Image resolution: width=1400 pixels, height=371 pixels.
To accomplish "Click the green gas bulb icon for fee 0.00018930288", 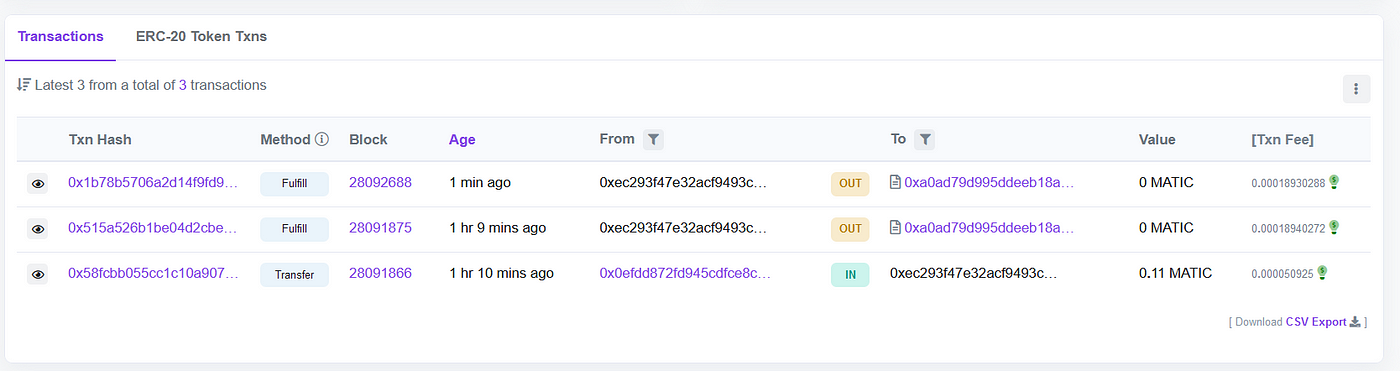I will click(x=1334, y=182).
